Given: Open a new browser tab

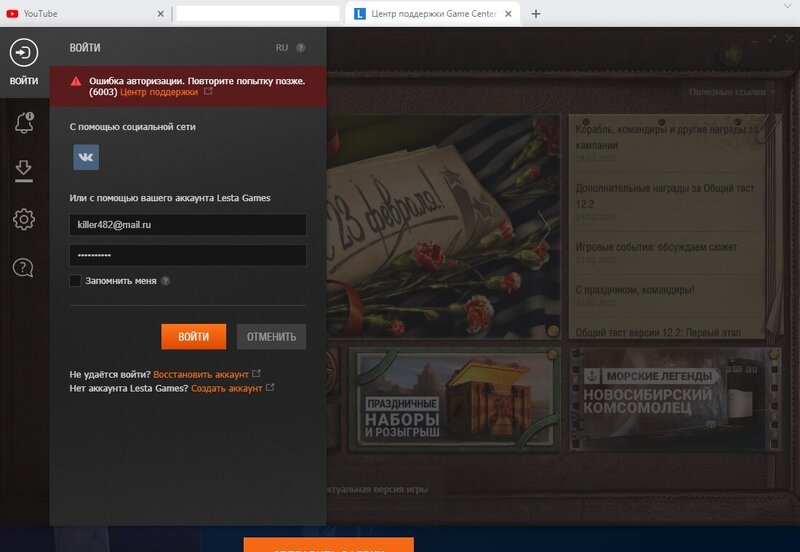Looking at the screenshot, I should click(x=536, y=14).
